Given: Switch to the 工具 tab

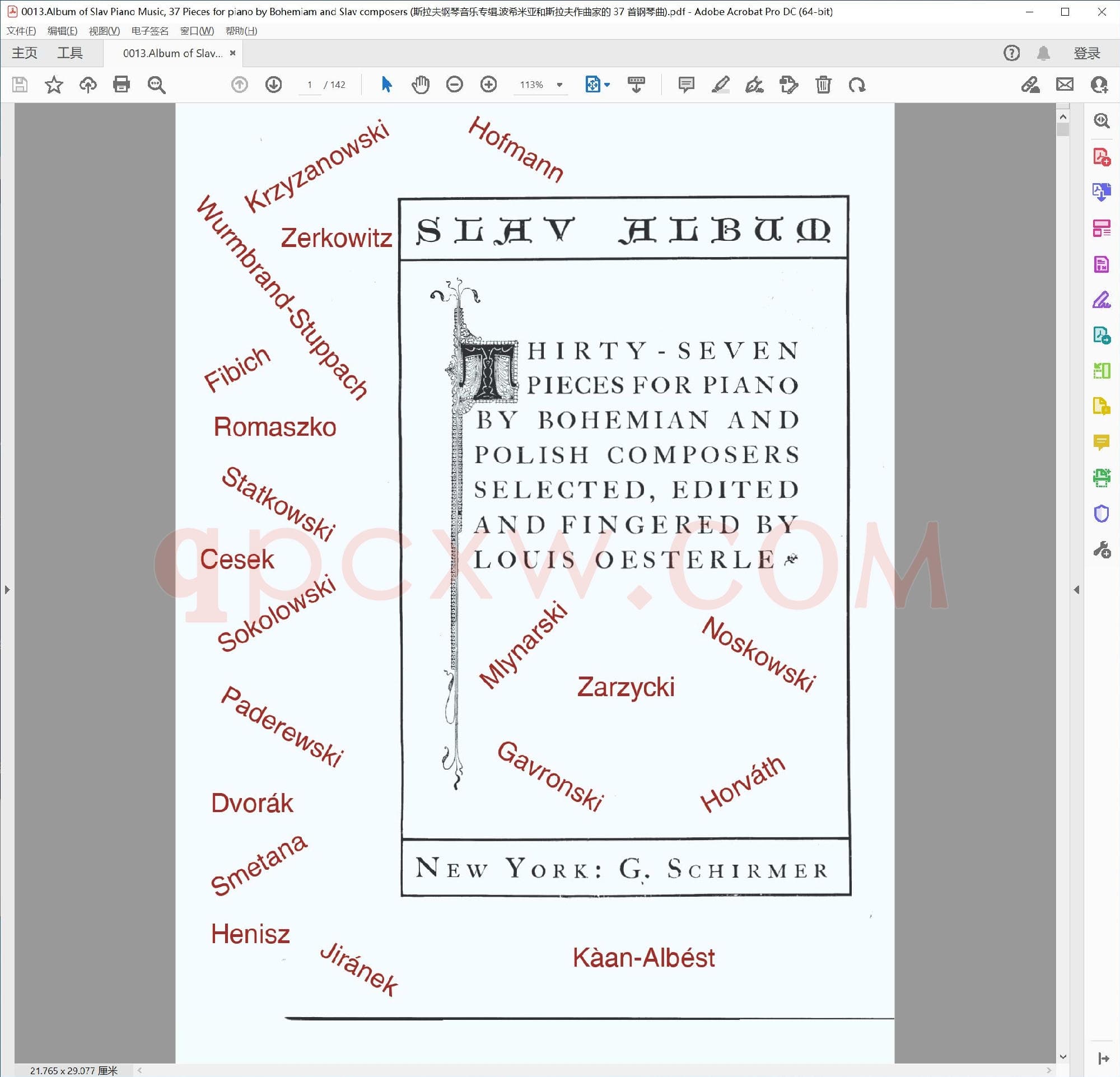Looking at the screenshot, I should coord(69,53).
